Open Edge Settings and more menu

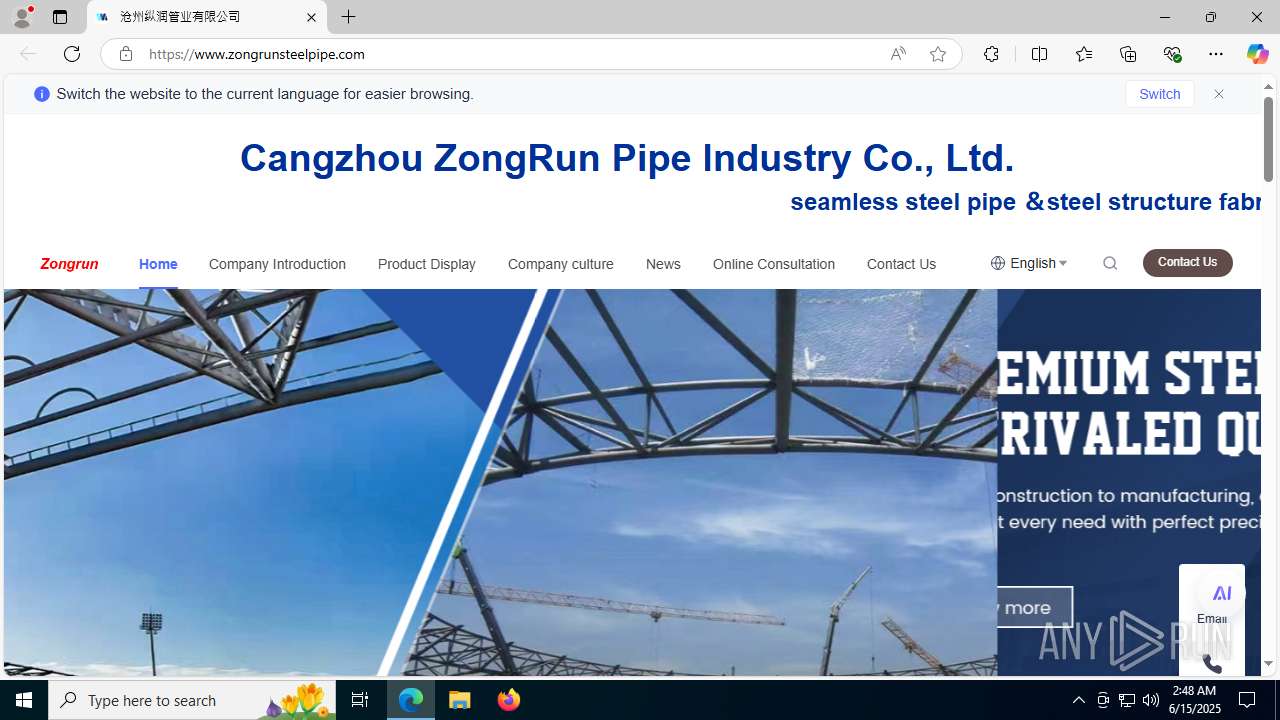[x=1216, y=54]
